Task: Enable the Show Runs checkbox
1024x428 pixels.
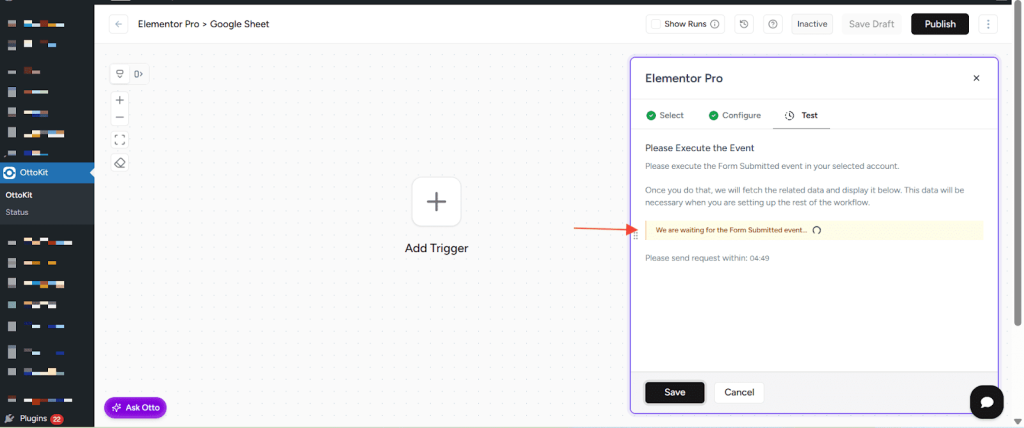Action: coord(655,24)
